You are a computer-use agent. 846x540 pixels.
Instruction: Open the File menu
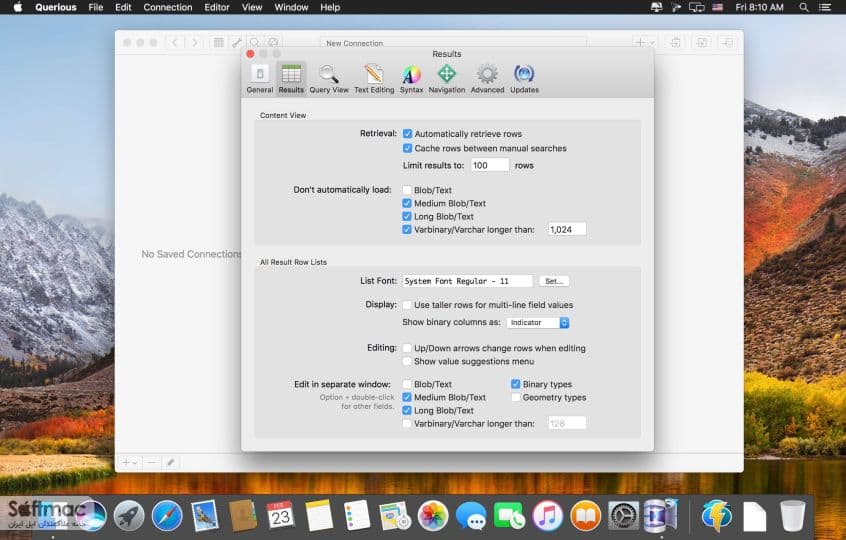pyautogui.click(x=95, y=8)
